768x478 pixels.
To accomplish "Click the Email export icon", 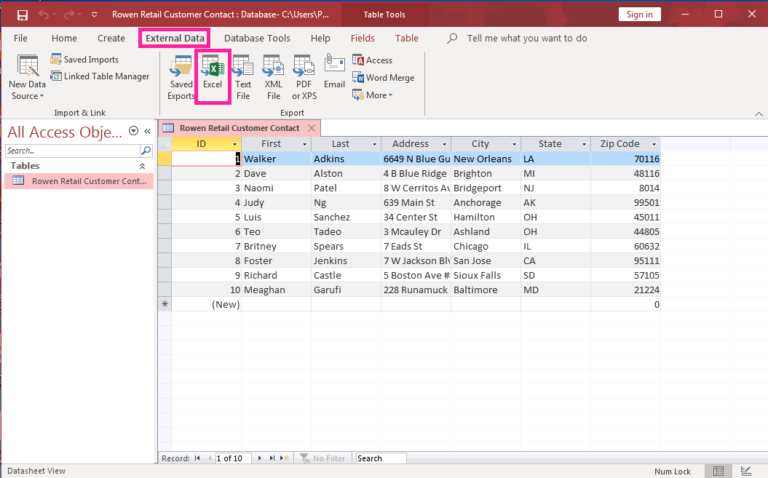I will pos(334,72).
